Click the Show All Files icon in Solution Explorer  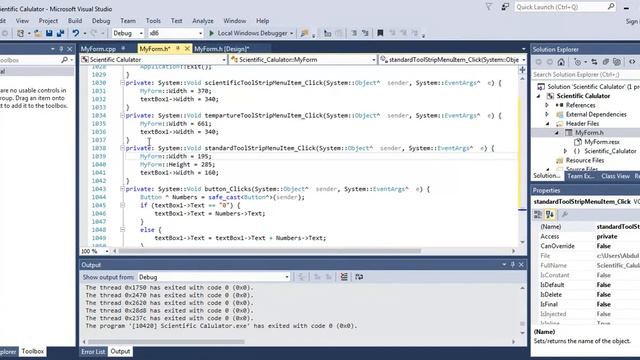click(617, 62)
